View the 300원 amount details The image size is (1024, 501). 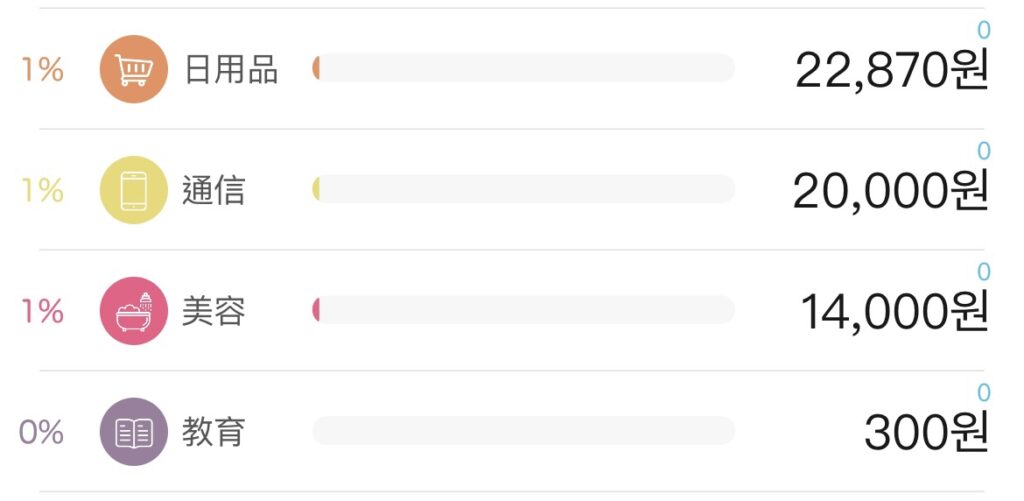[x=926, y=432]
